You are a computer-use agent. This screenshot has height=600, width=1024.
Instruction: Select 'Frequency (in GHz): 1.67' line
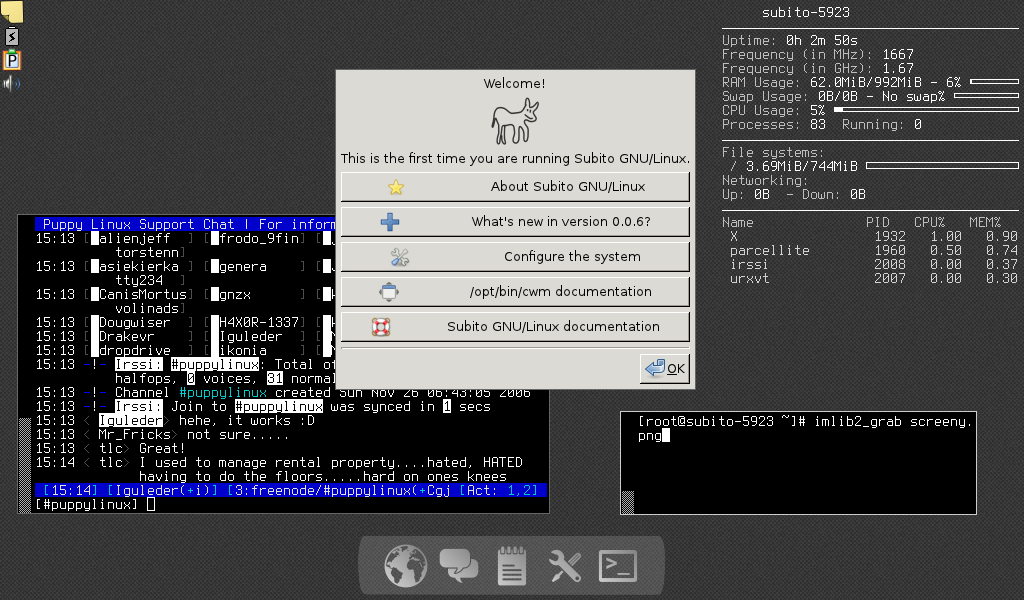[818, 69]
